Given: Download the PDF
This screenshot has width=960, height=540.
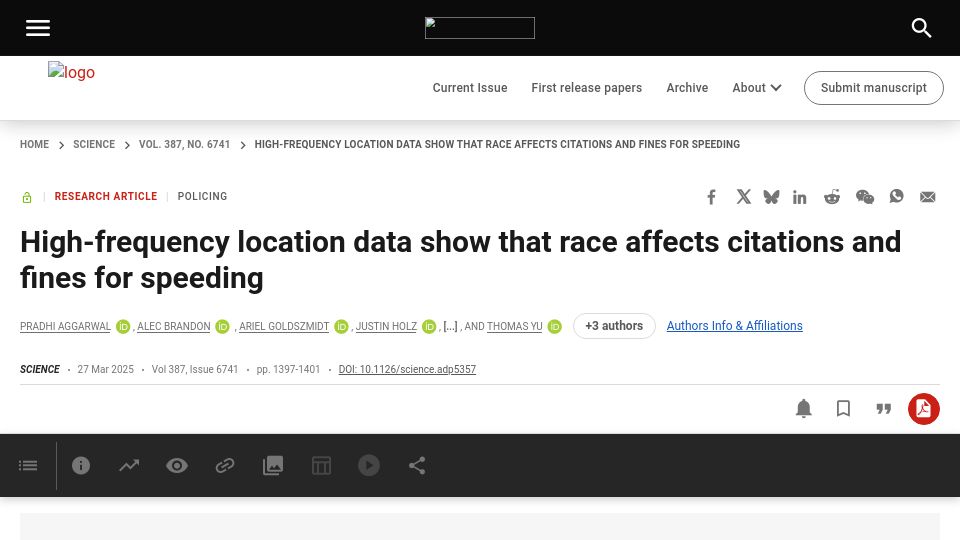Looking at the screenshot, I should pos(924,409).
